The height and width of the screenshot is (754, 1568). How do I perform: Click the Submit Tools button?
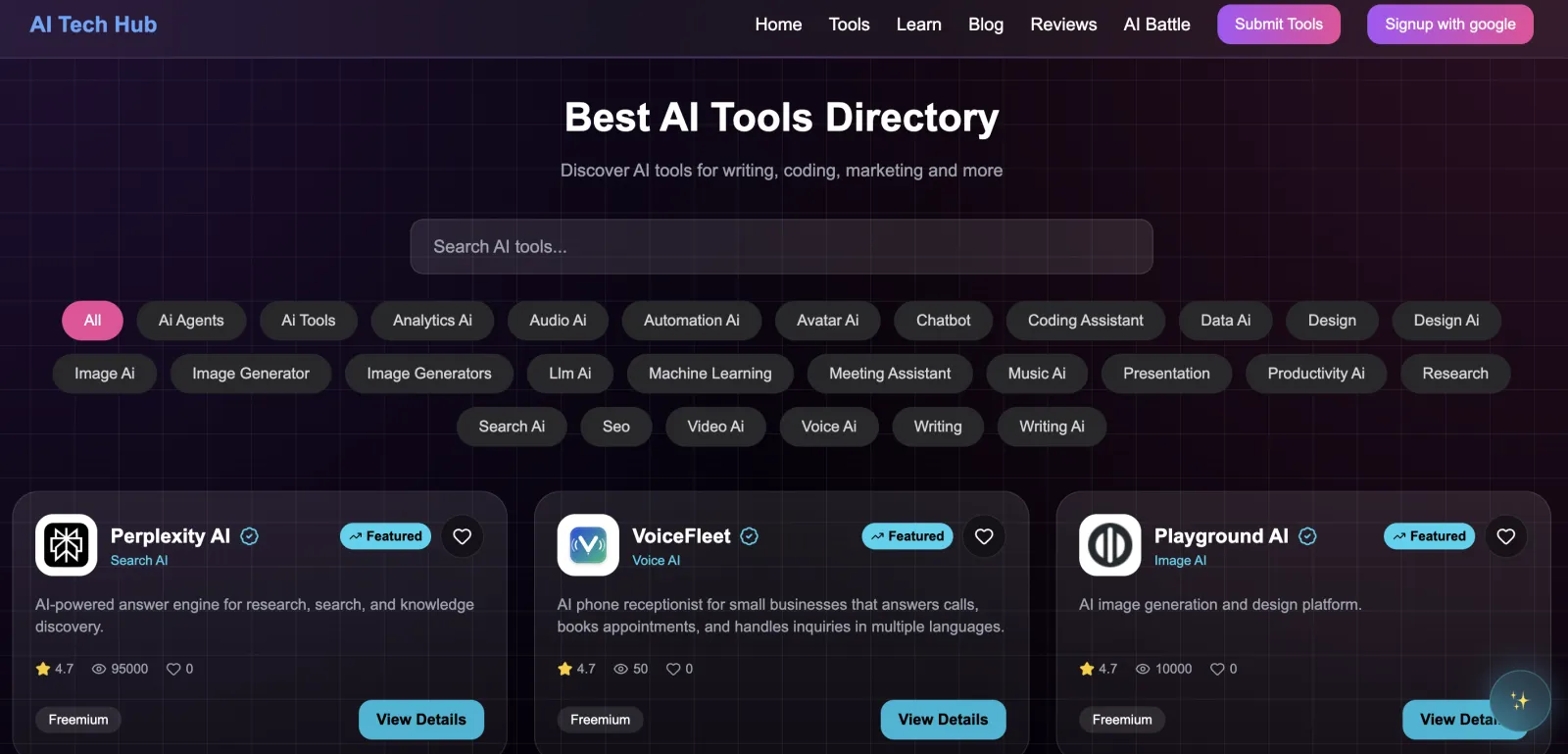click(1279, 25)
